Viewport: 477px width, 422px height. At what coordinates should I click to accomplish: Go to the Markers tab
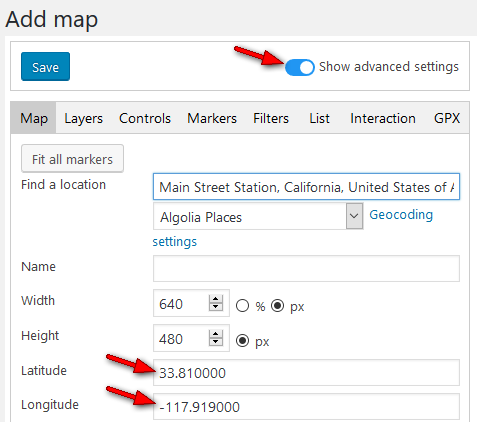212,118
